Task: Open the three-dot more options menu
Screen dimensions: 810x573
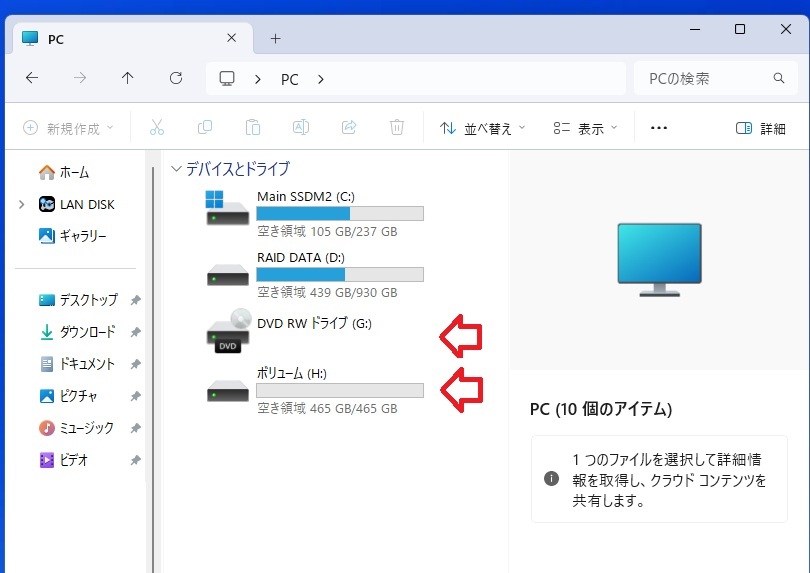Action: [x=659, y=128]
